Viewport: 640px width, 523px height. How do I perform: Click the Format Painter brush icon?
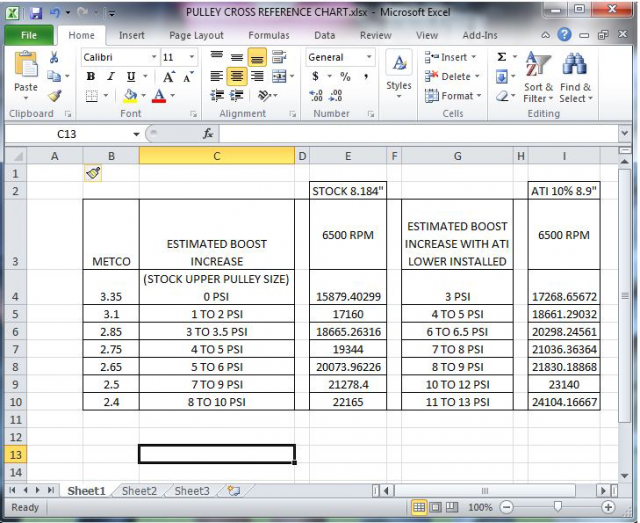(54, 96)
